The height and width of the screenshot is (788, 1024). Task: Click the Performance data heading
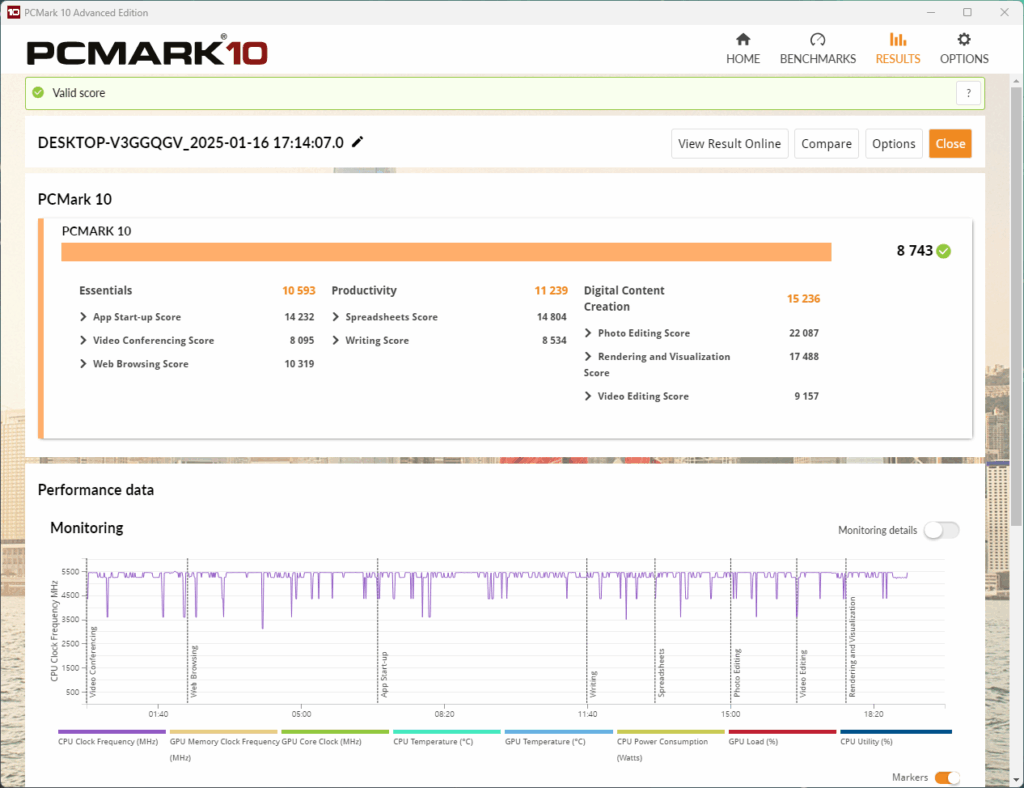pyautogui.click(x=96, y=490)
